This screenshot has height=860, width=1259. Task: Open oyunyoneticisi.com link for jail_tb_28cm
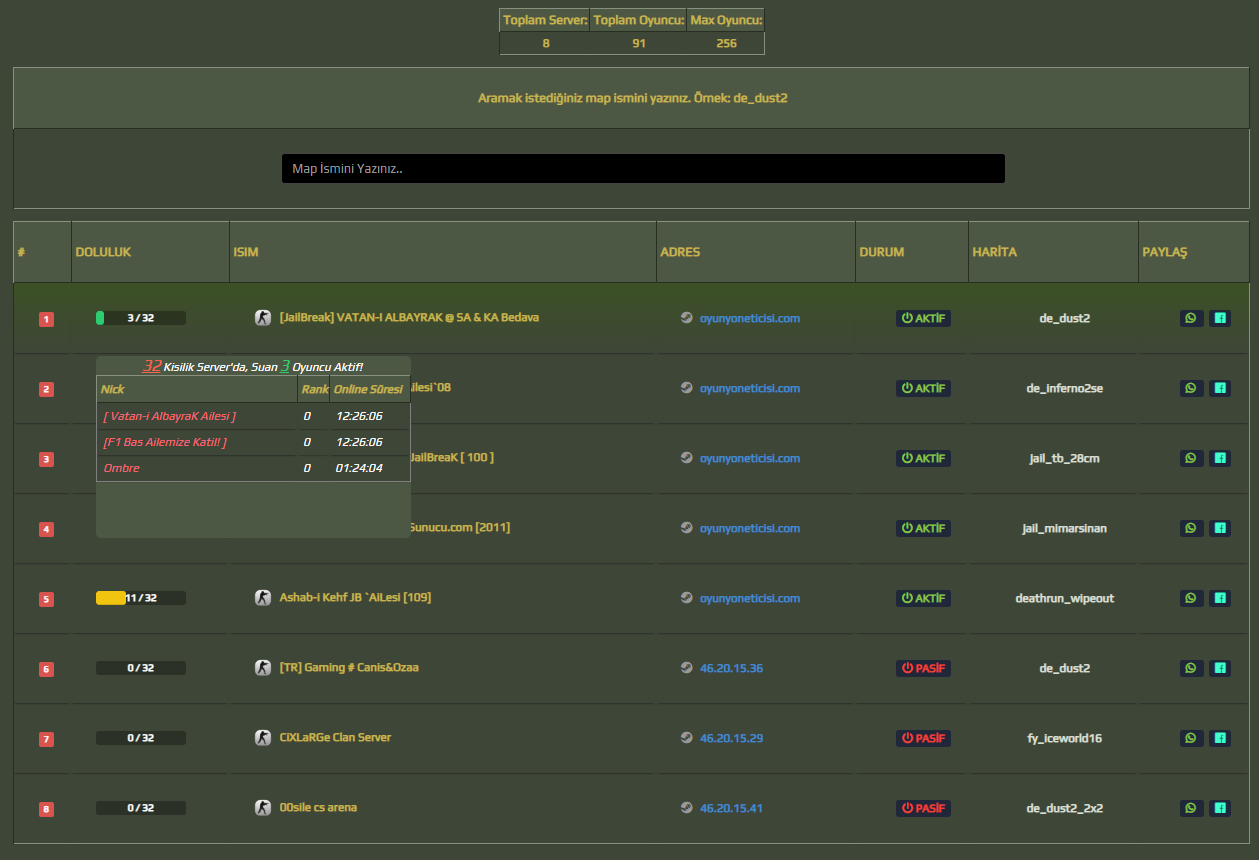coord(750,458)
